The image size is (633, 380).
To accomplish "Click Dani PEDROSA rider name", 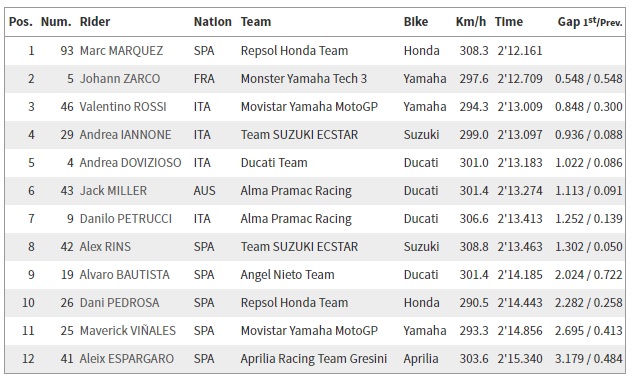I will point(119,303).
